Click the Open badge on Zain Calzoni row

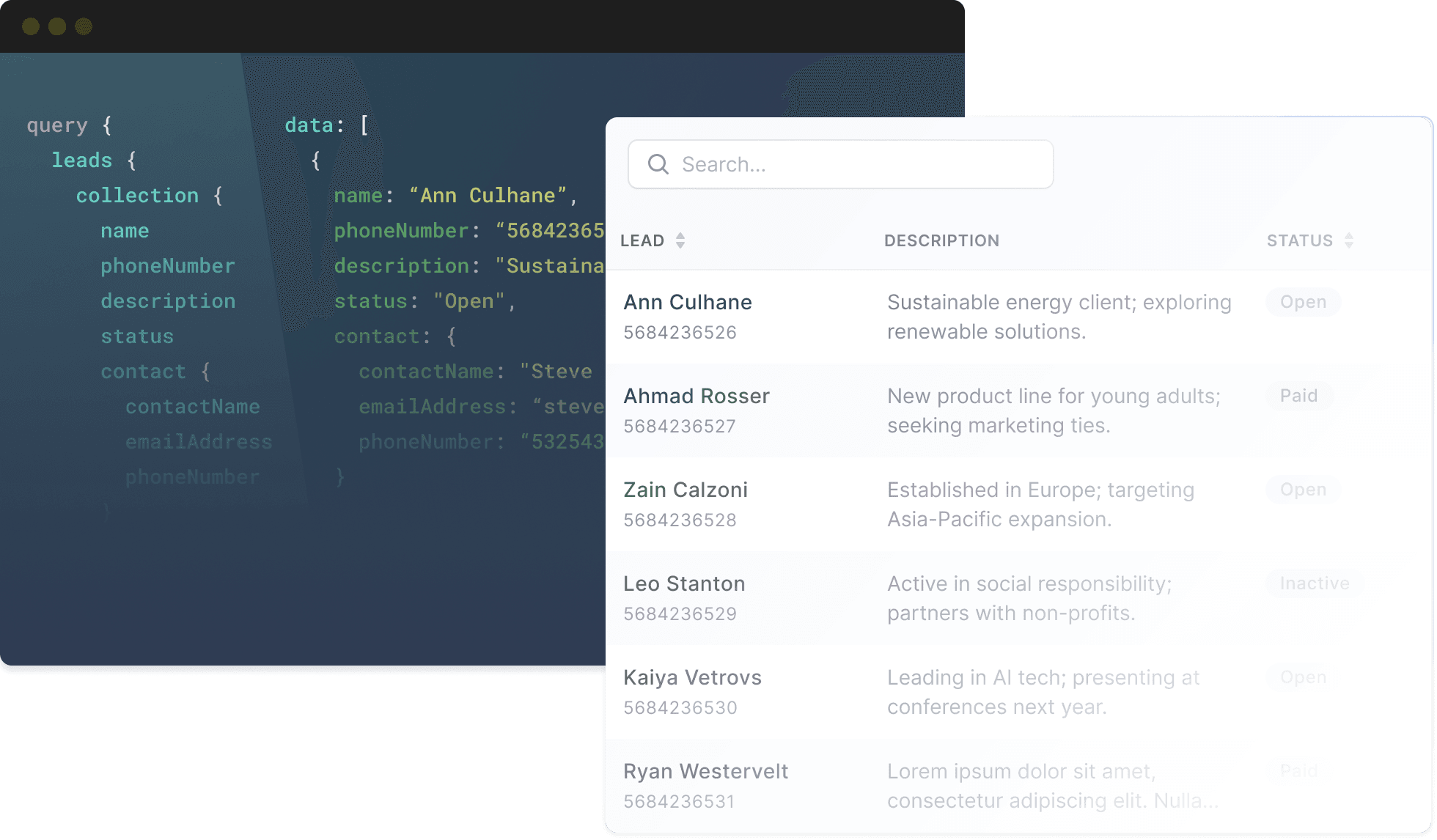[1302, 490]
